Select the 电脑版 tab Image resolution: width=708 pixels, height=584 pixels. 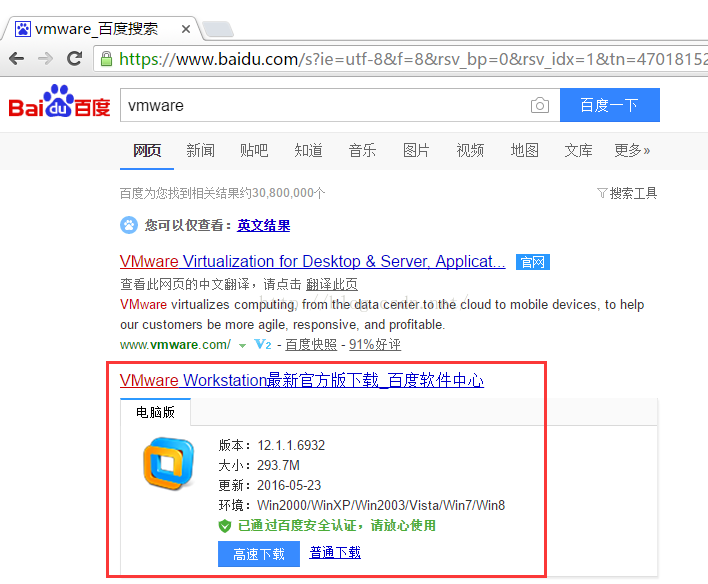(155, 412)
